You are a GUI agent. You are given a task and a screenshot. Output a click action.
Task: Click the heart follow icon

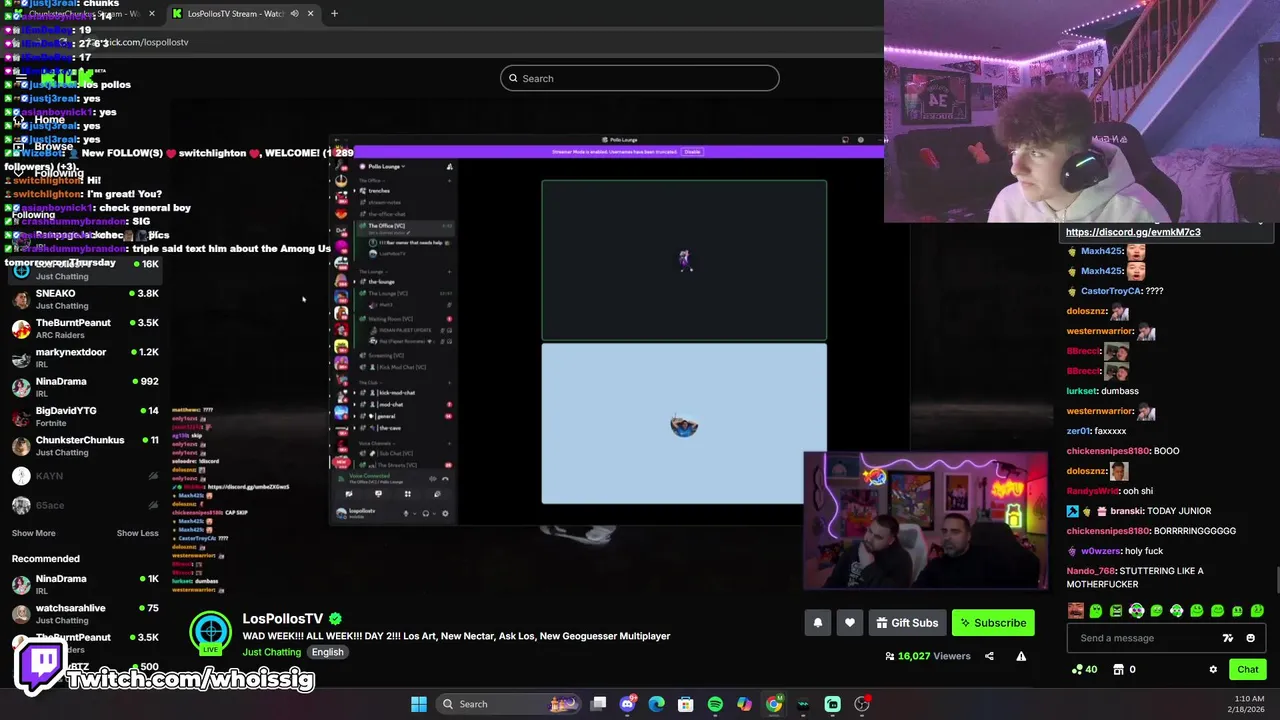[850, 623]
